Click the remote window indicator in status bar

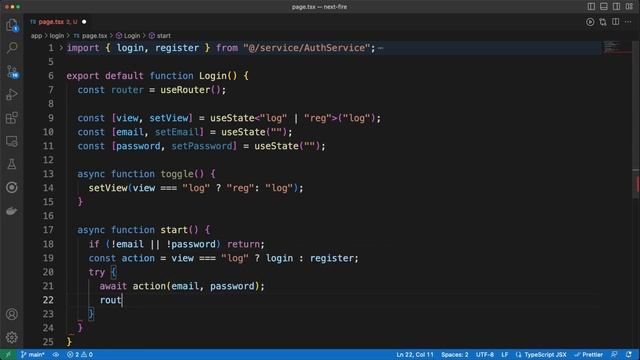click(x=8, y=354)
